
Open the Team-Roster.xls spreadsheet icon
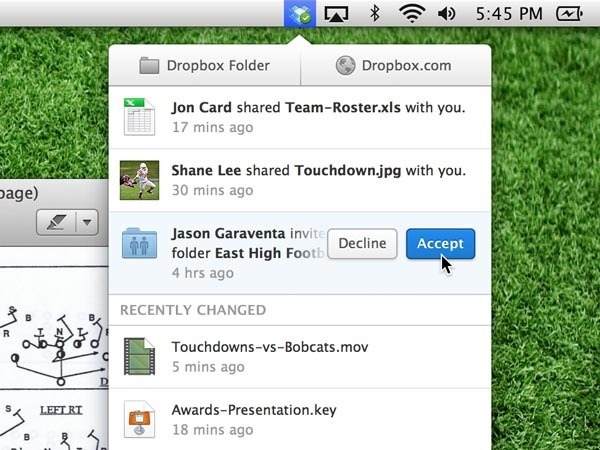[x=139, y=117]
